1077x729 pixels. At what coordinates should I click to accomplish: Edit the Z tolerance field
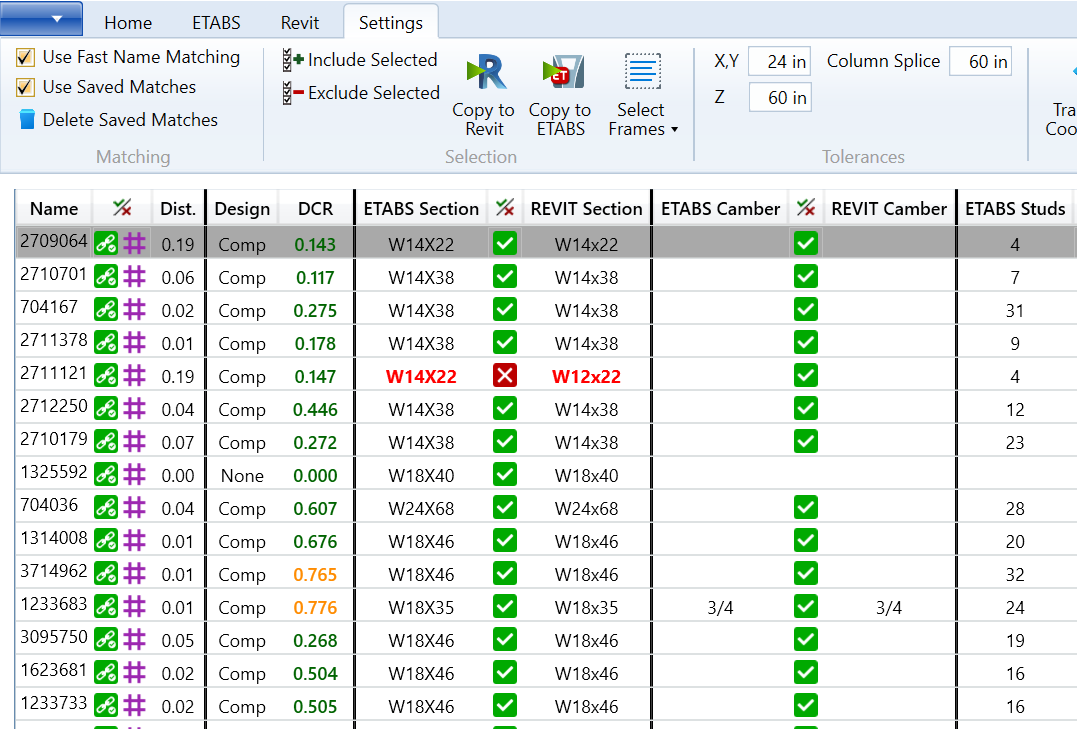tap(780, 98)
